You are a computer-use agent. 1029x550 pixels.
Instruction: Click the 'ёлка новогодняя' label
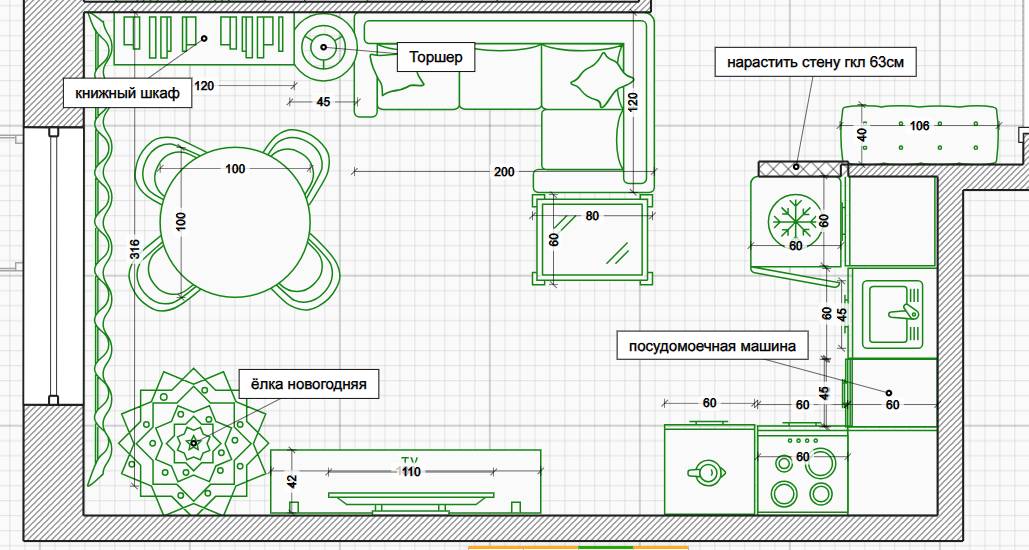308,384
